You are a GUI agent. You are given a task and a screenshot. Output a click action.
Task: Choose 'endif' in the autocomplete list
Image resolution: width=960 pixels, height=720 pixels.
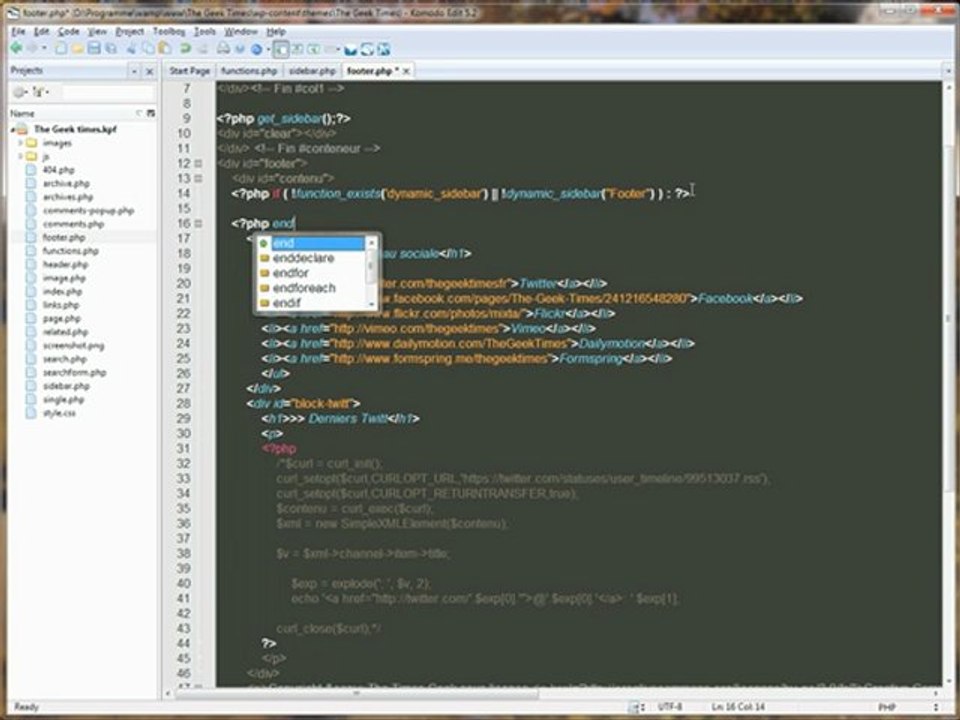[311, 302]
